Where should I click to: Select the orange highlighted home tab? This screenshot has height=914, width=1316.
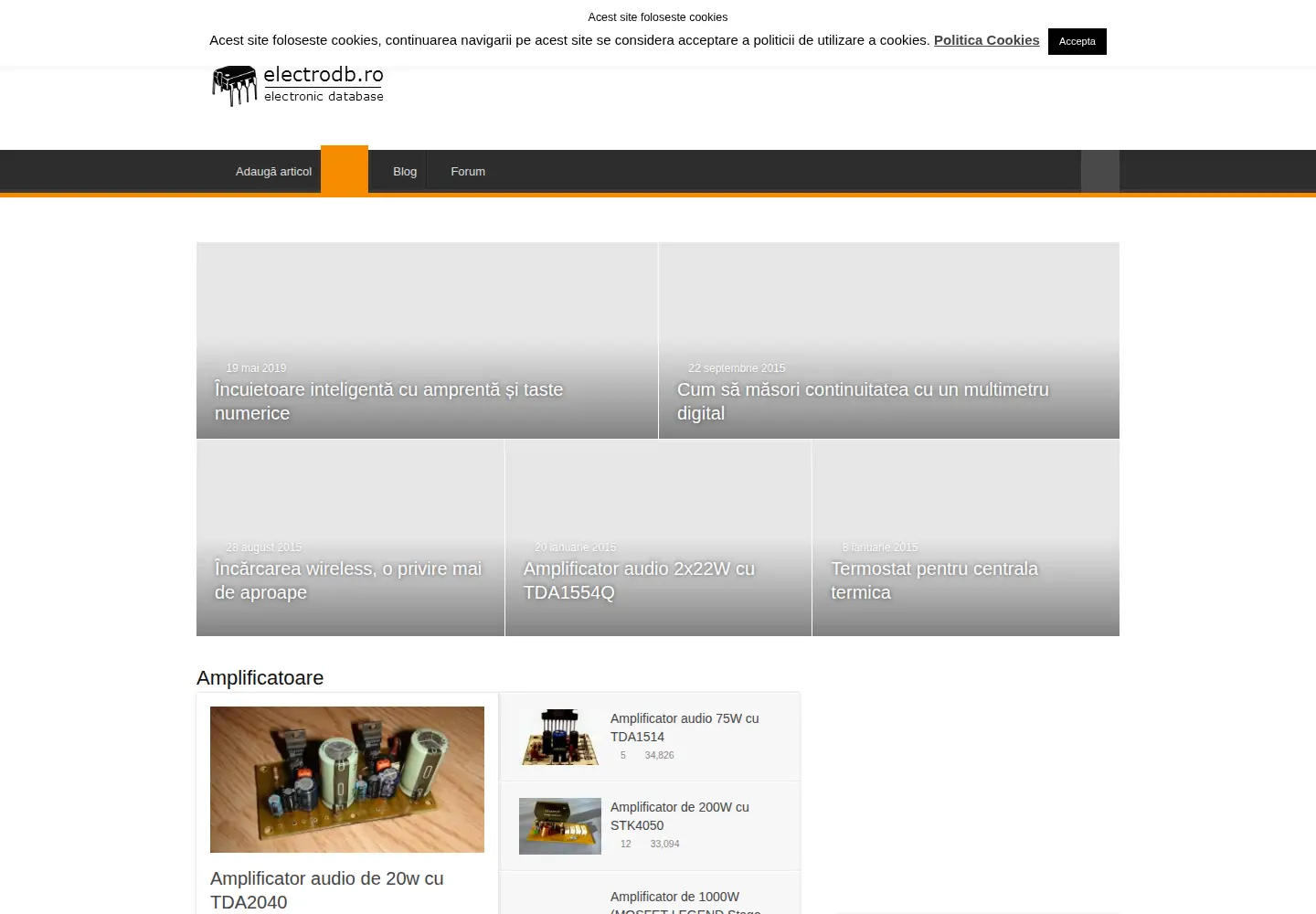click(345, 170)
